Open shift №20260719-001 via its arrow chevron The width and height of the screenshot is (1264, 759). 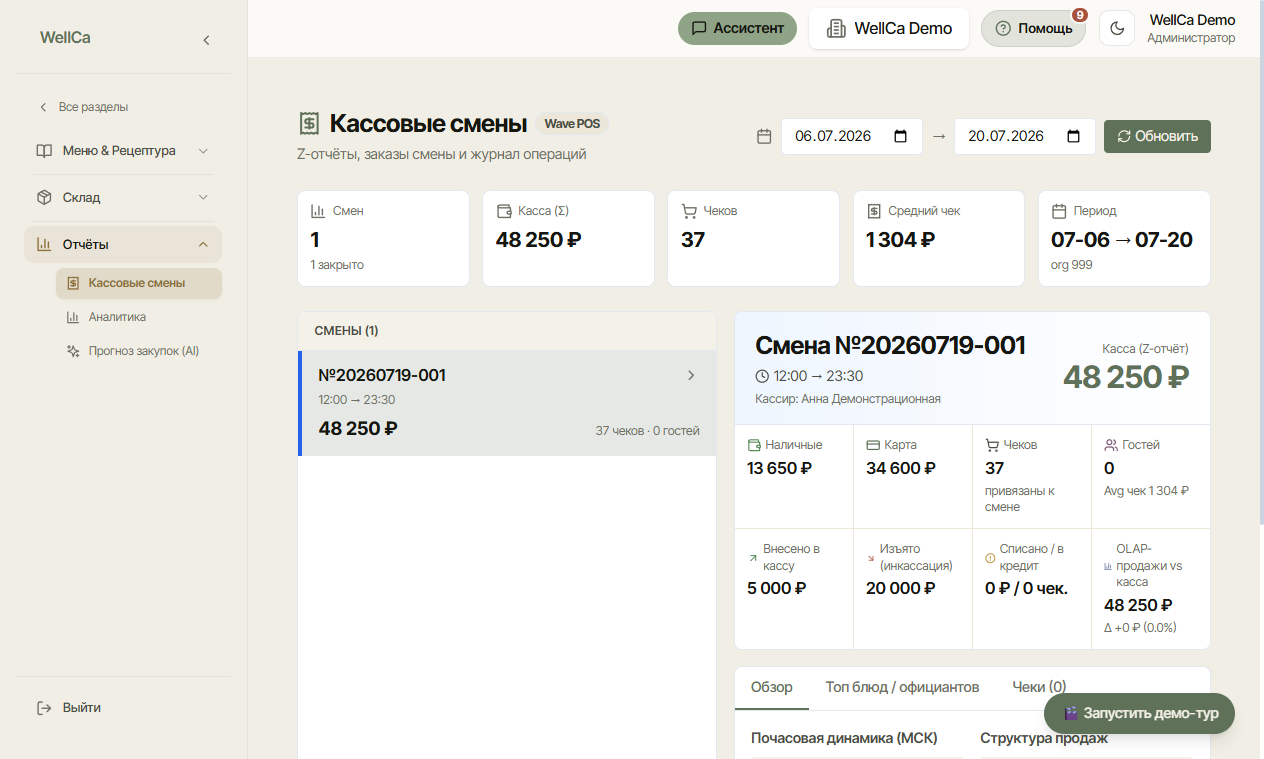[x=691, y=375]
